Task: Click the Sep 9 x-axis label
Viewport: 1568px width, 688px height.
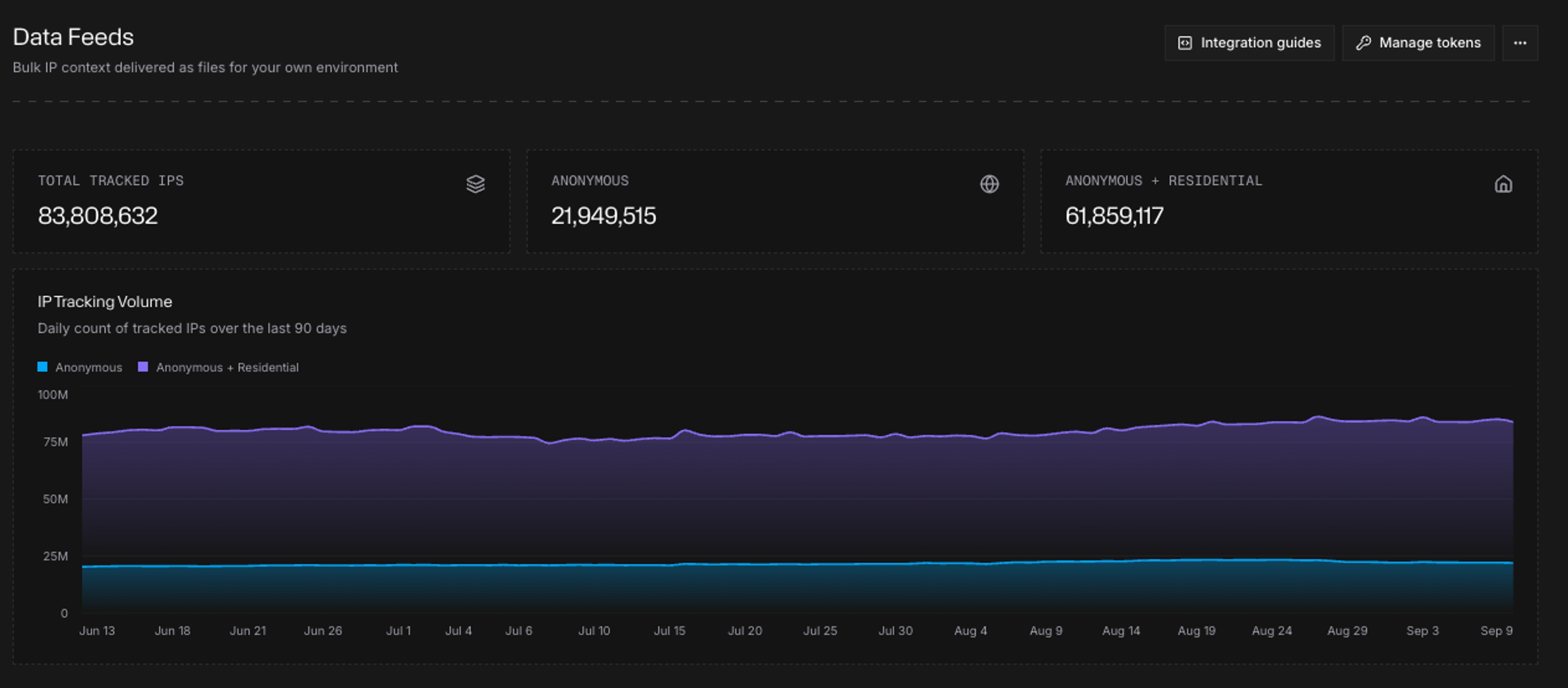Action: pos(1496,631)
